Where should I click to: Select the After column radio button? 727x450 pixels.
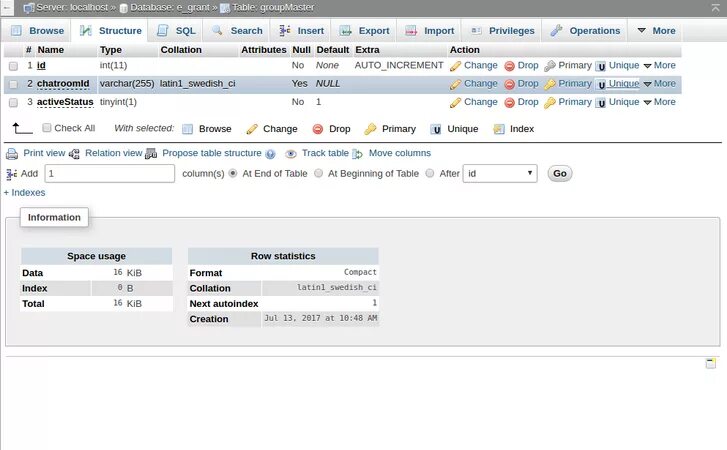(430, 173)
